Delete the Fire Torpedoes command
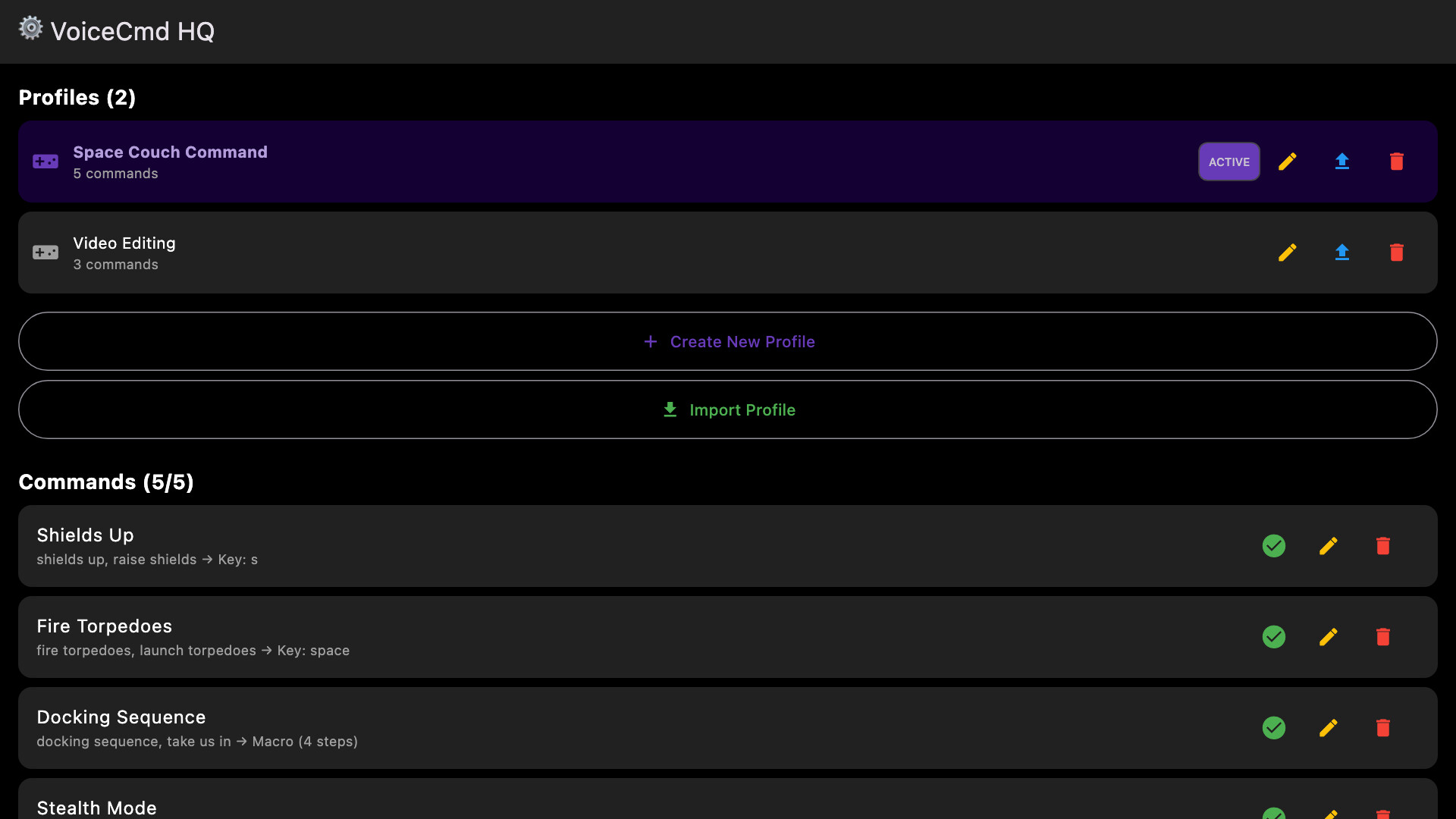This screenshot has width=1456, height=819. 1383,637
